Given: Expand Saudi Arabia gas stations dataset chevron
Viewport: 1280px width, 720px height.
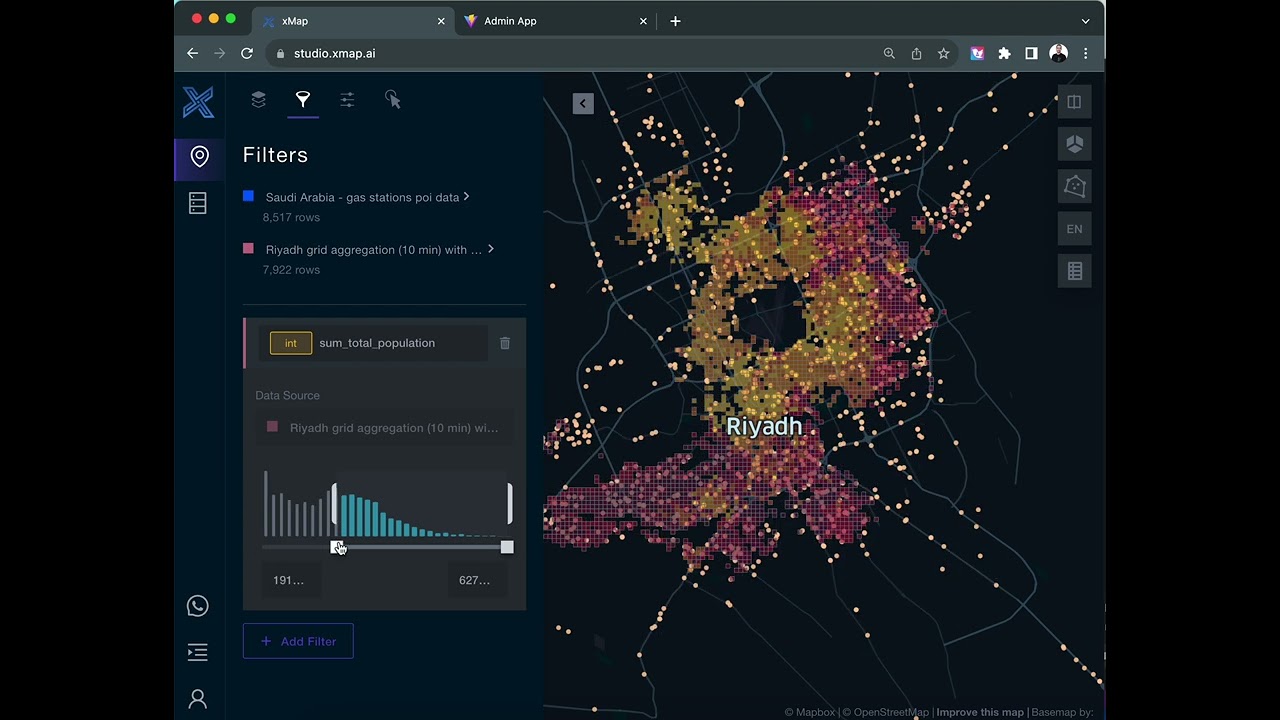Looking at the screenshot, I should click(466, 197).
